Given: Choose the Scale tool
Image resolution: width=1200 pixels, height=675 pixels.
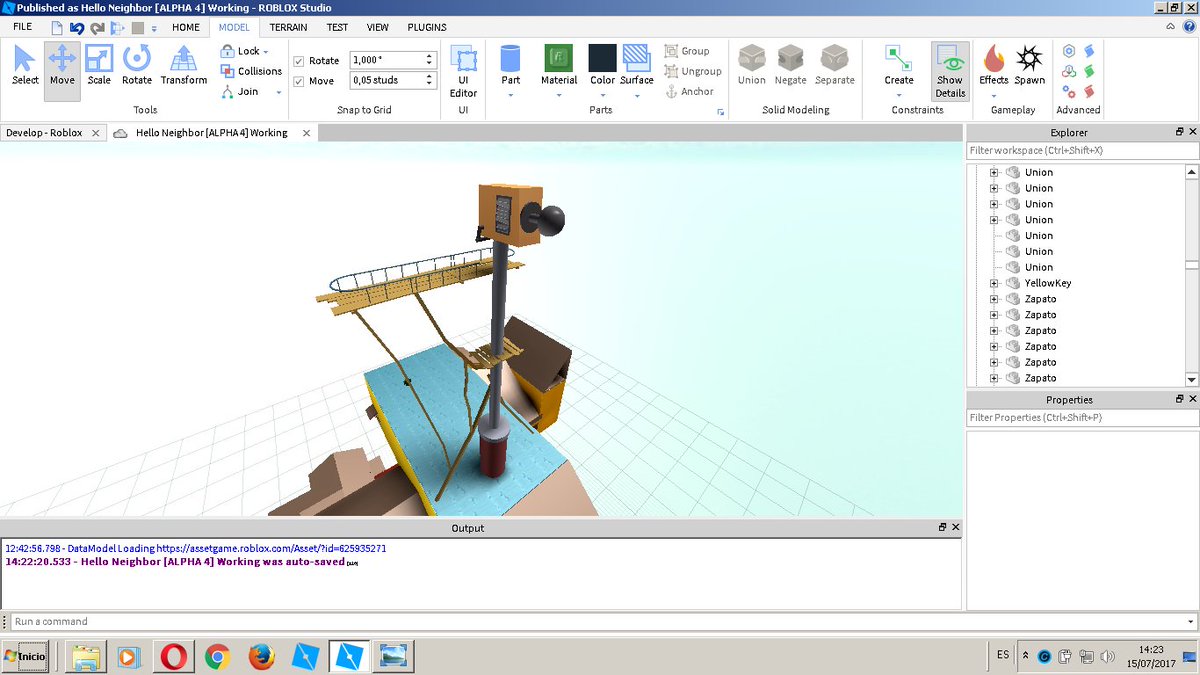Looking at the screenshot, I should pyautogui.click(x=99, y=65).
